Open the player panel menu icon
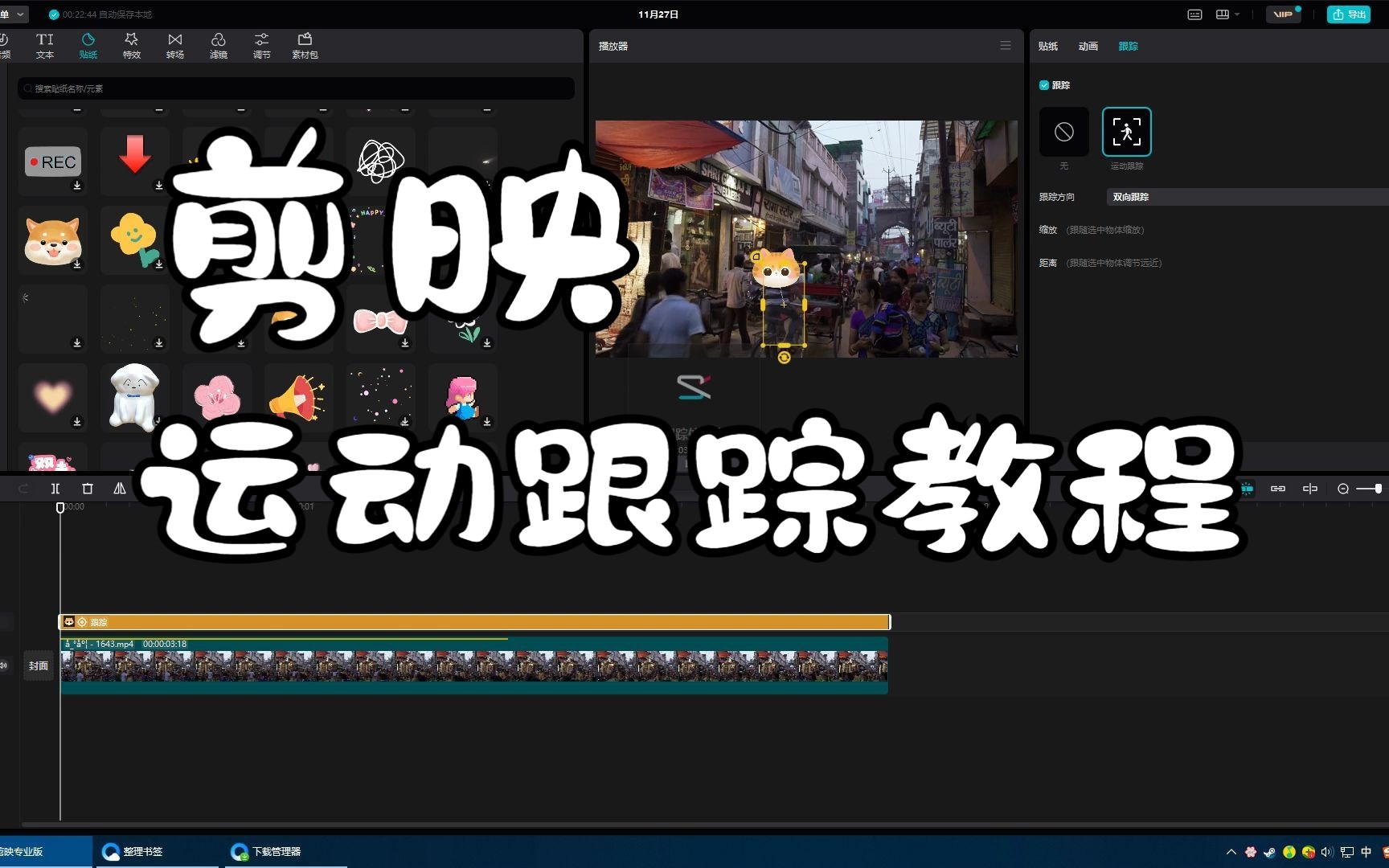1389x868 pixels. point(1006,46)
